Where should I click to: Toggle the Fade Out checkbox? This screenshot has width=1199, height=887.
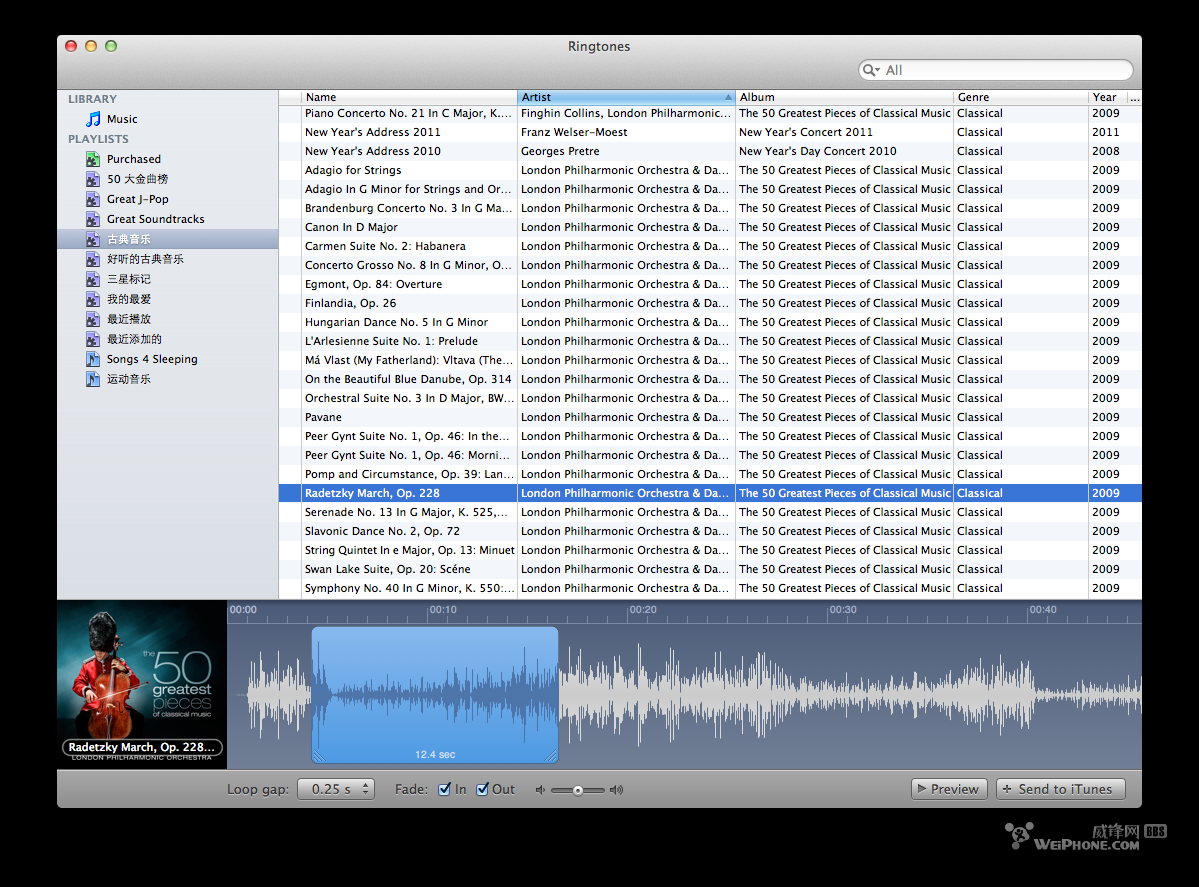click(483, 789)
